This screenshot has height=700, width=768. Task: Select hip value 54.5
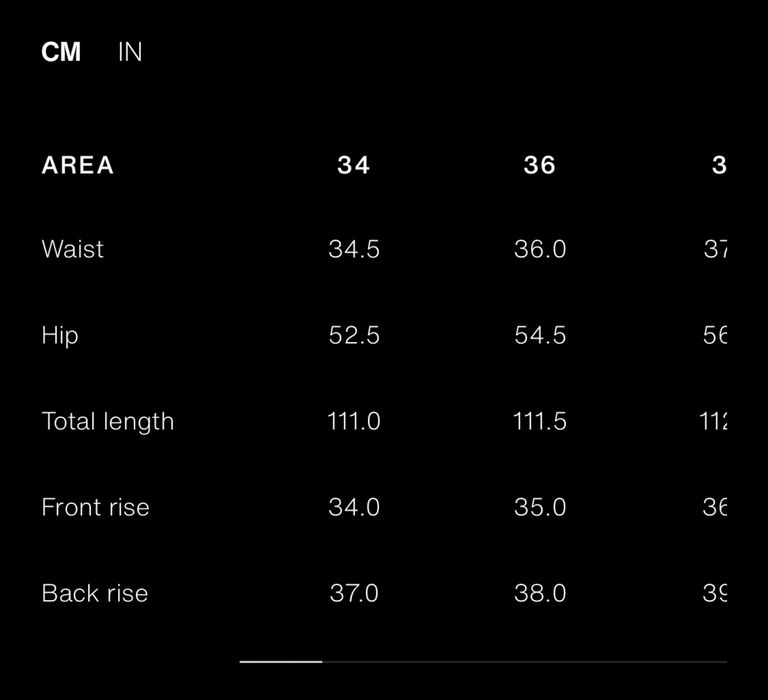pos(540,336)
